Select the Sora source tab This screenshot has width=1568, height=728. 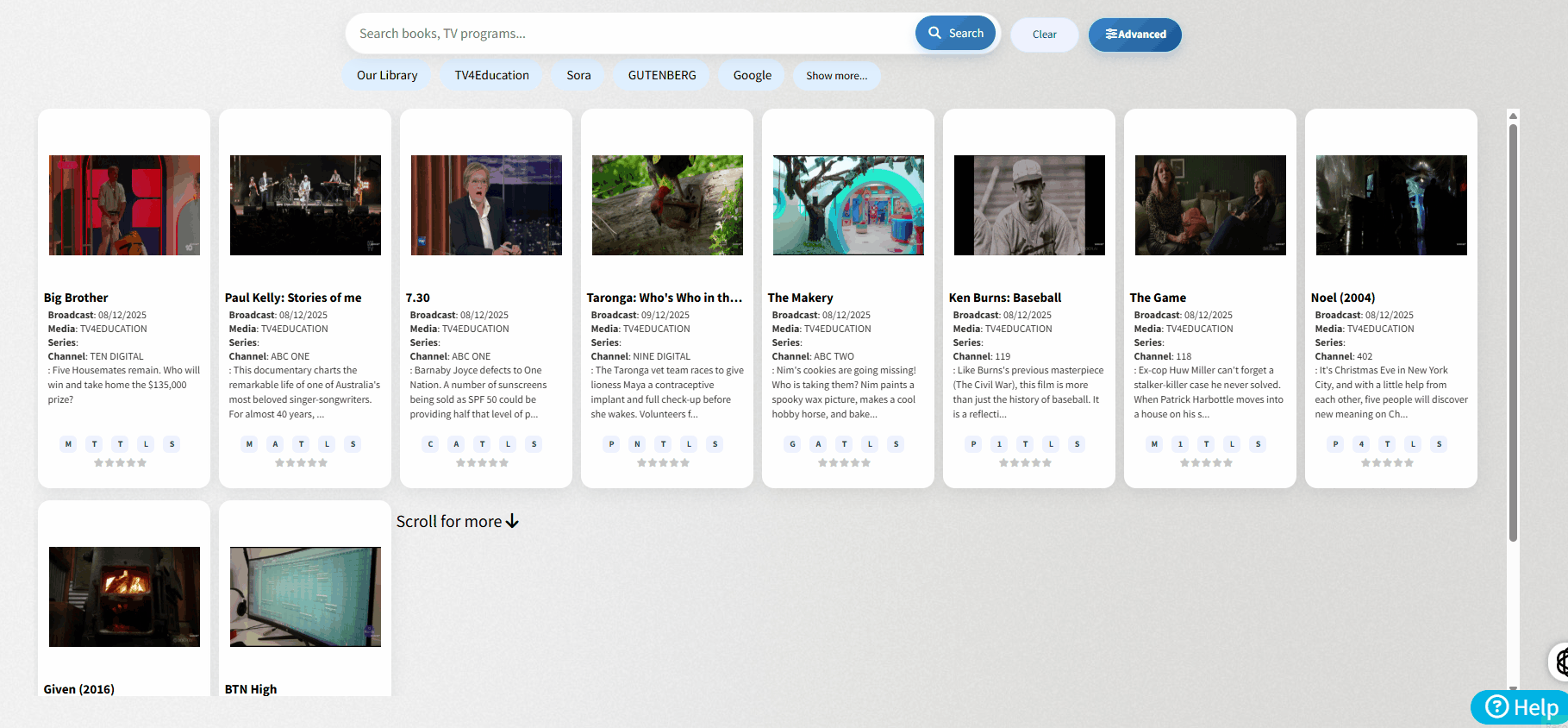pyautogui.click(x=578, y=75)
